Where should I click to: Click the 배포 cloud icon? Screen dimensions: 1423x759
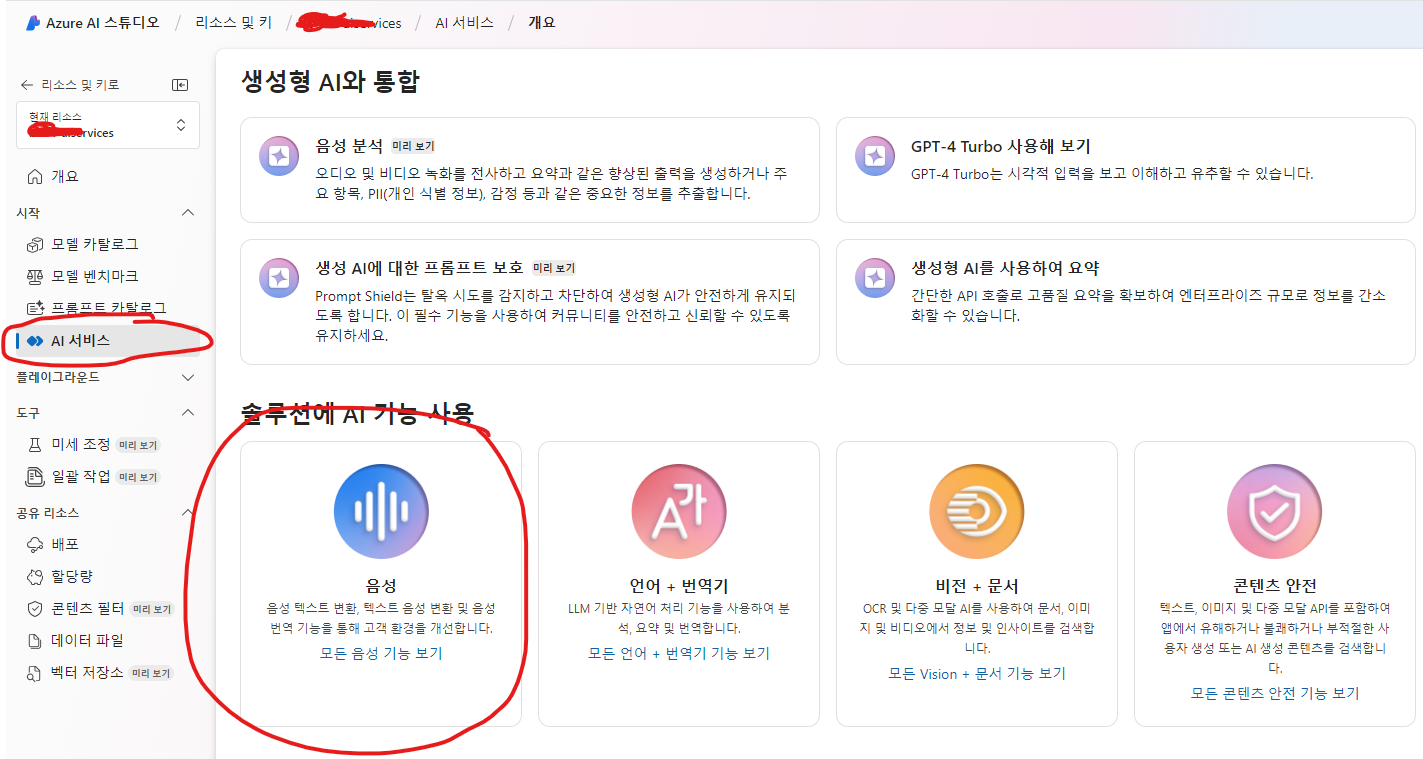(x=35, y=544)
